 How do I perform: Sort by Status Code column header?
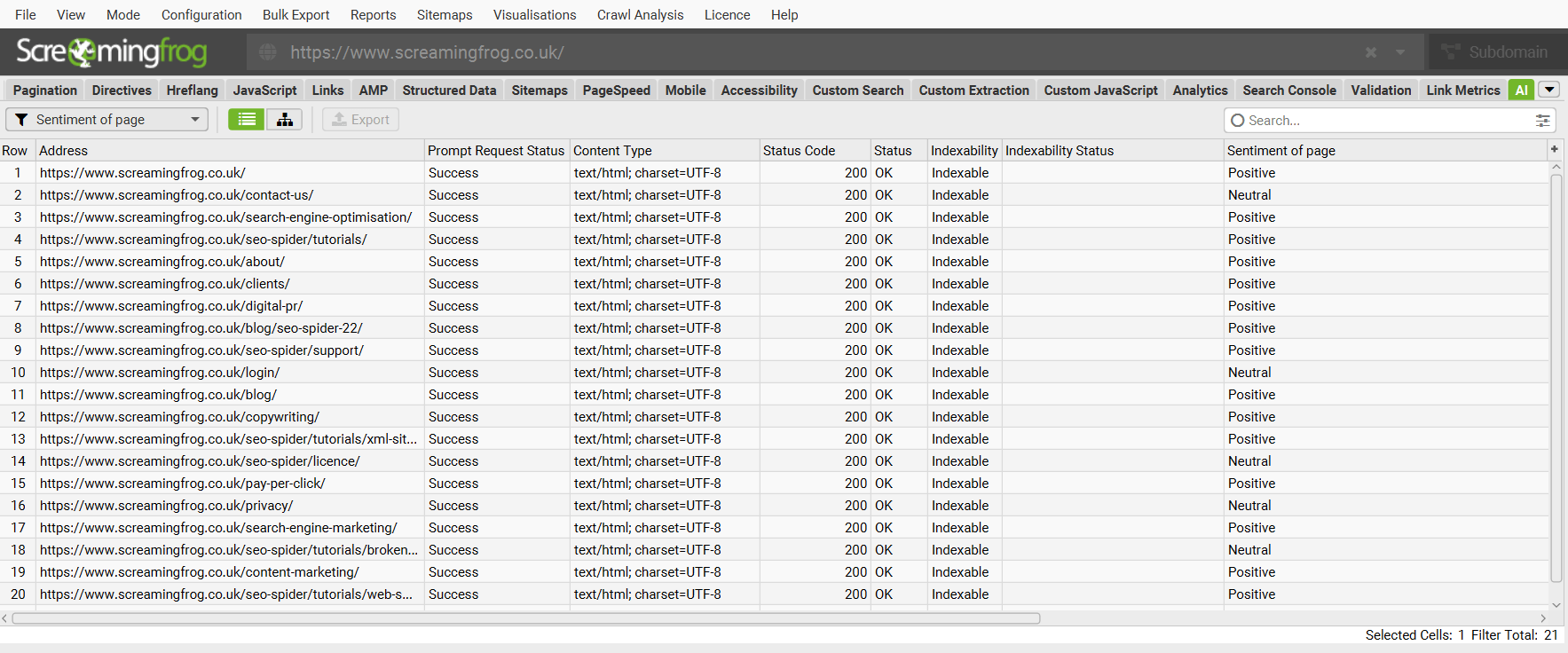(x=815, y=150)
